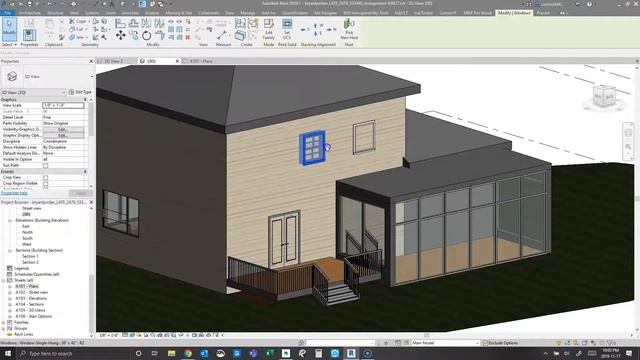The height and width of the screenshot is (360, 640).
Task: Open the File menu tab
Action: tap(7, 13)
